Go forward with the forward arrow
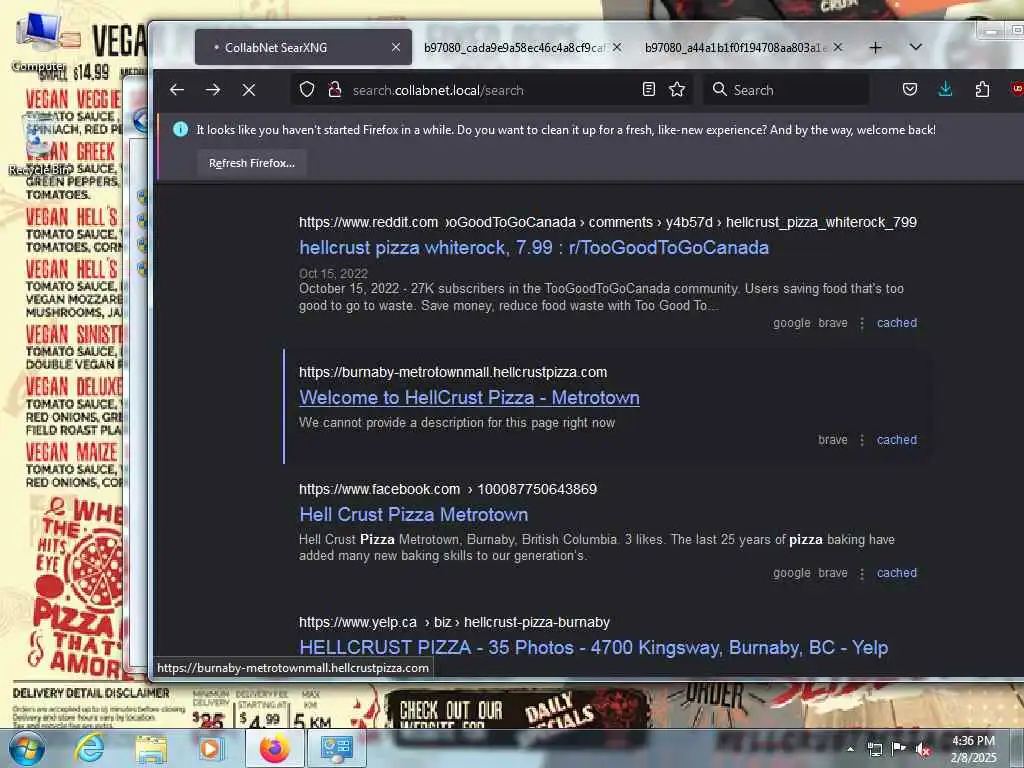The width and height of the screenshot is (1024, 768). tap(213, 90)
